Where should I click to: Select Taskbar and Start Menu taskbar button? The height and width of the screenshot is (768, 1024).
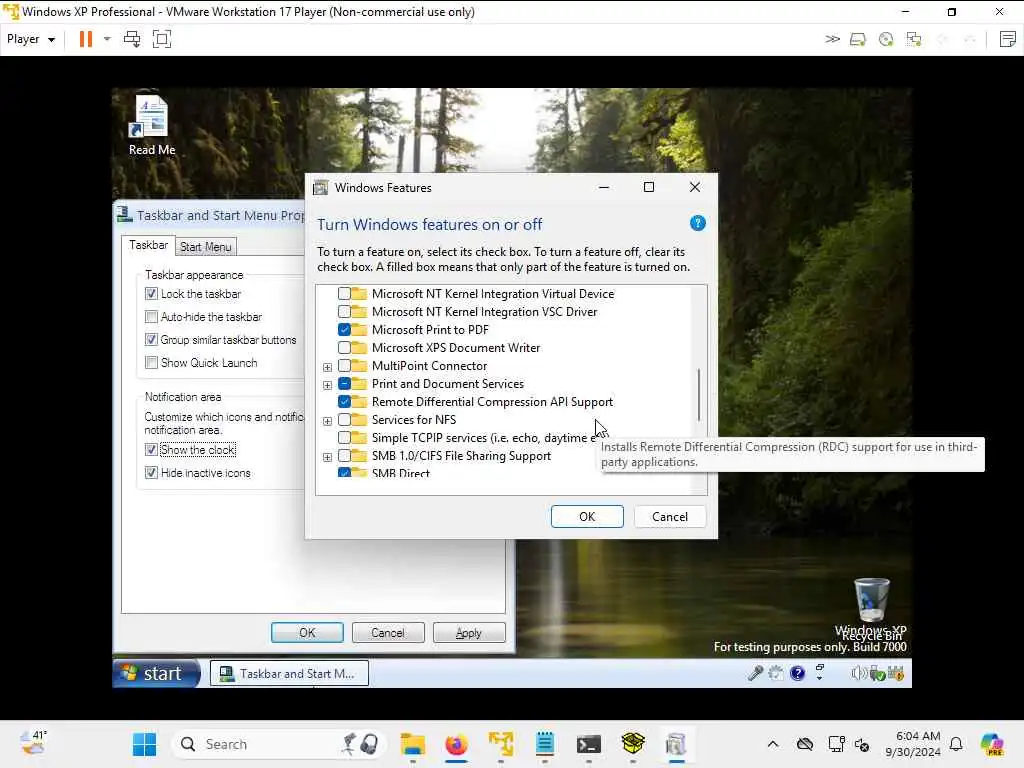pyautogui.click(x=289, y=673)
